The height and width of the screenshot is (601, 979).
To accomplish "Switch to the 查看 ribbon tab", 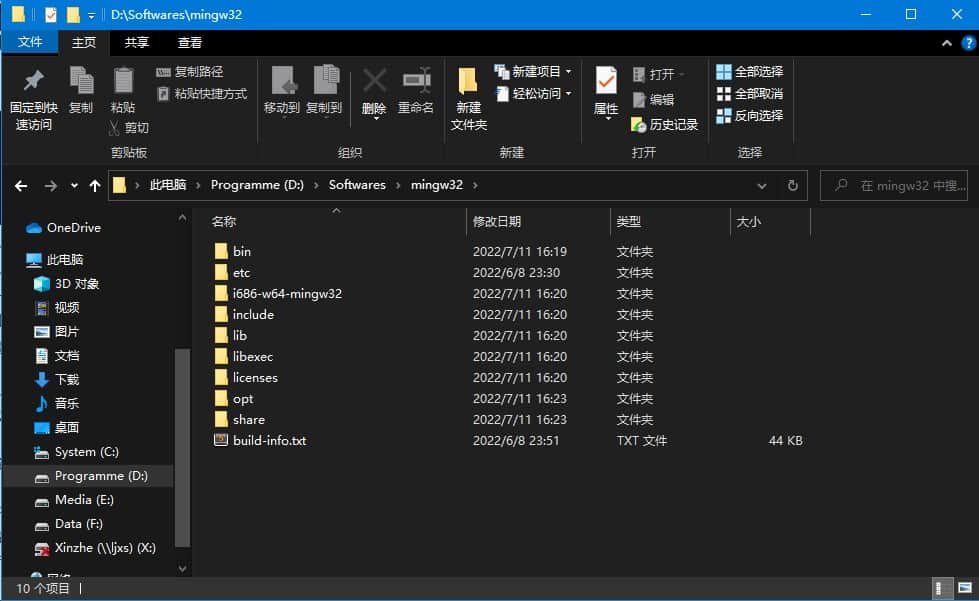I will [190, 42].
